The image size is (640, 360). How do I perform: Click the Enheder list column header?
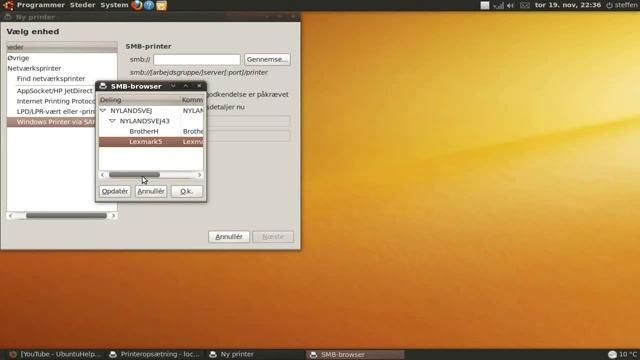pyautogui.click(x=62, y=47)
